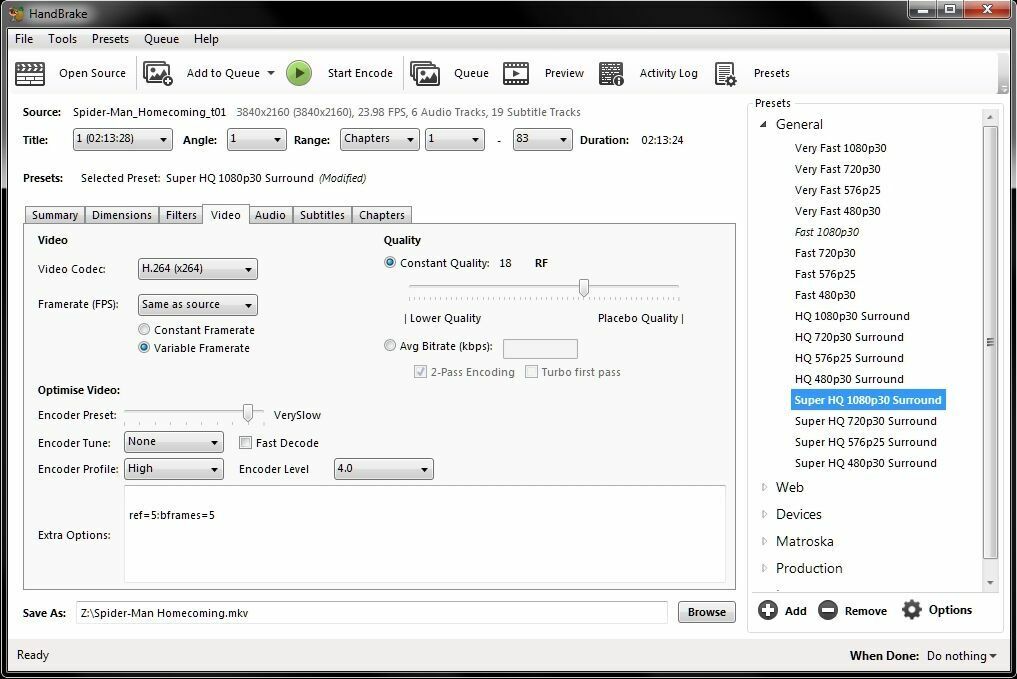The height and width of the screenshot is (679, 1017).
Task: Open the Tools menu
Action: [62, 39]
